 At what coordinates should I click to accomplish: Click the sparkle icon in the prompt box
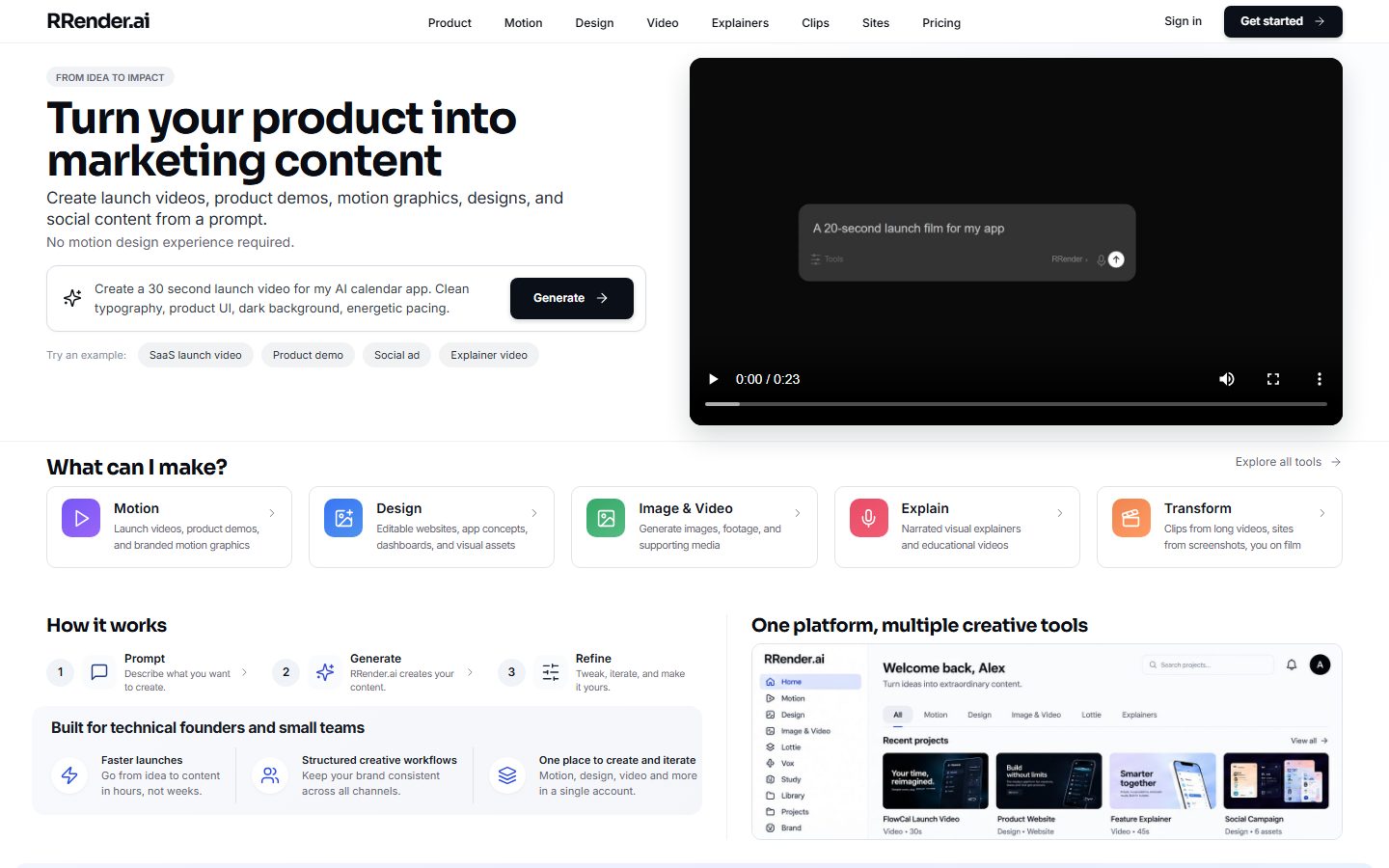click(x=72, y=298)
